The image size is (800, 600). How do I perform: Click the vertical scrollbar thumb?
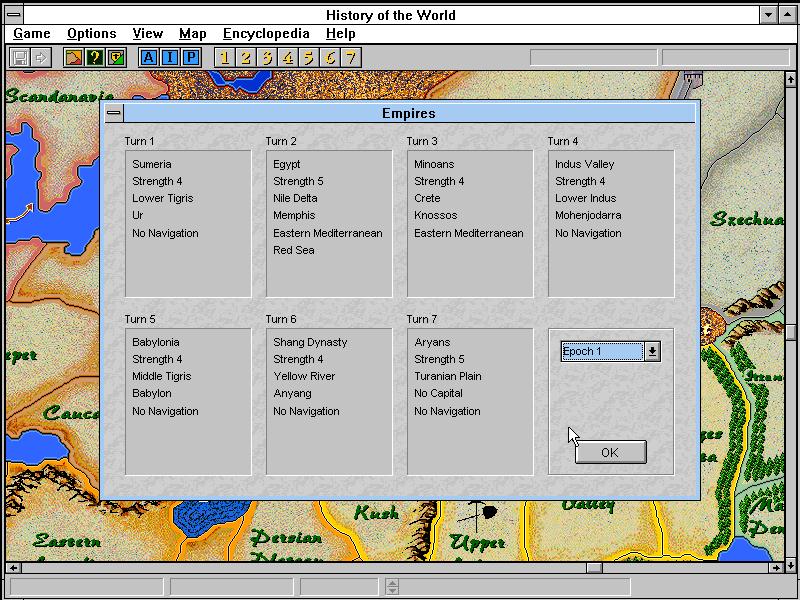(790, 332)
